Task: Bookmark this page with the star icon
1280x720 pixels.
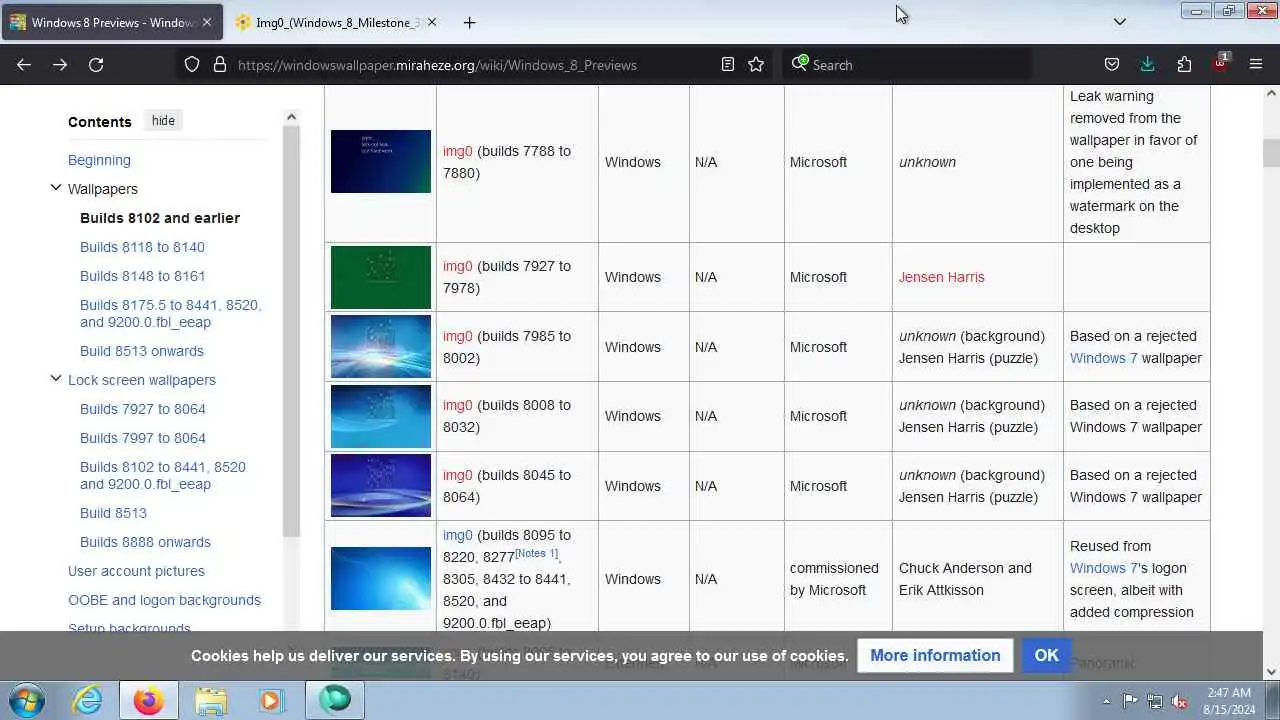Action: click(756, 64)
